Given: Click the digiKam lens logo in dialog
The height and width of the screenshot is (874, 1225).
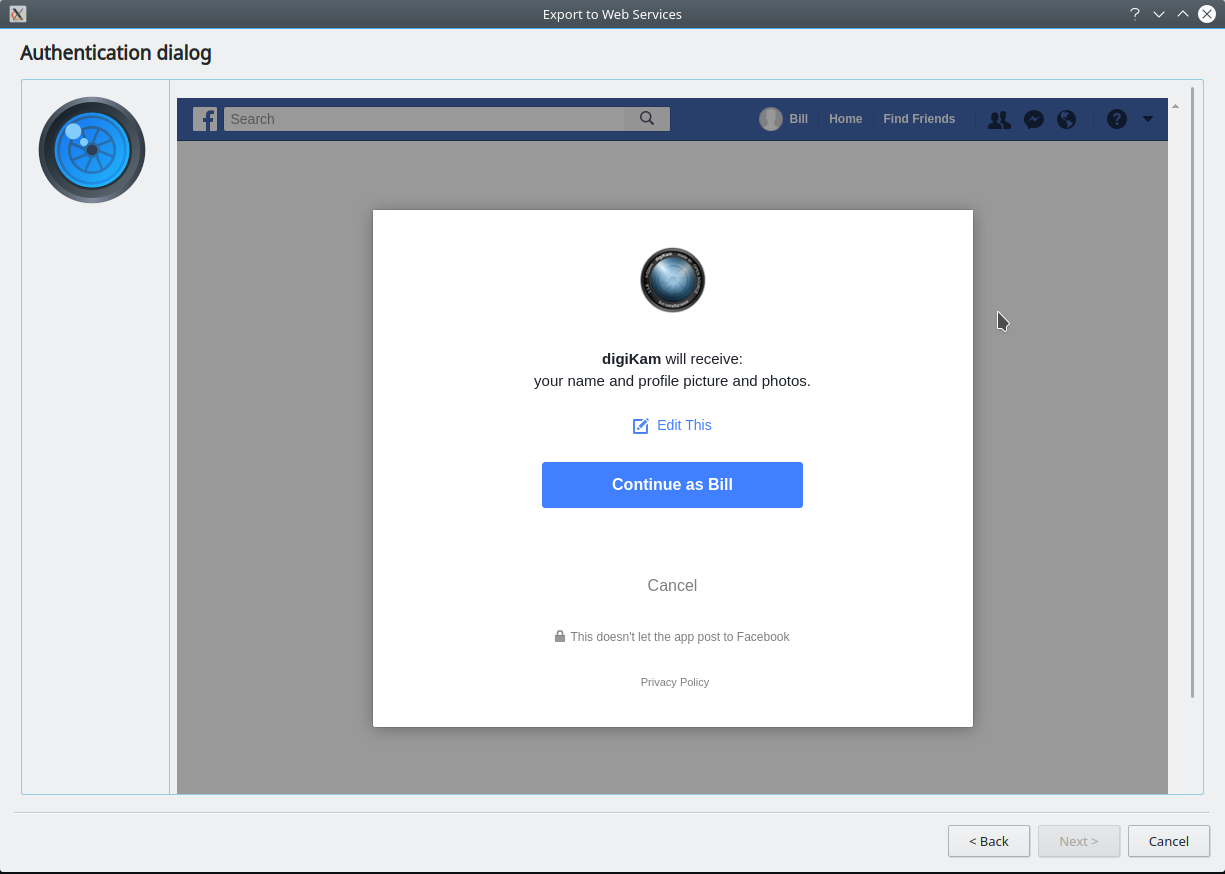Looking at the screenshot, I should point(672,280).
